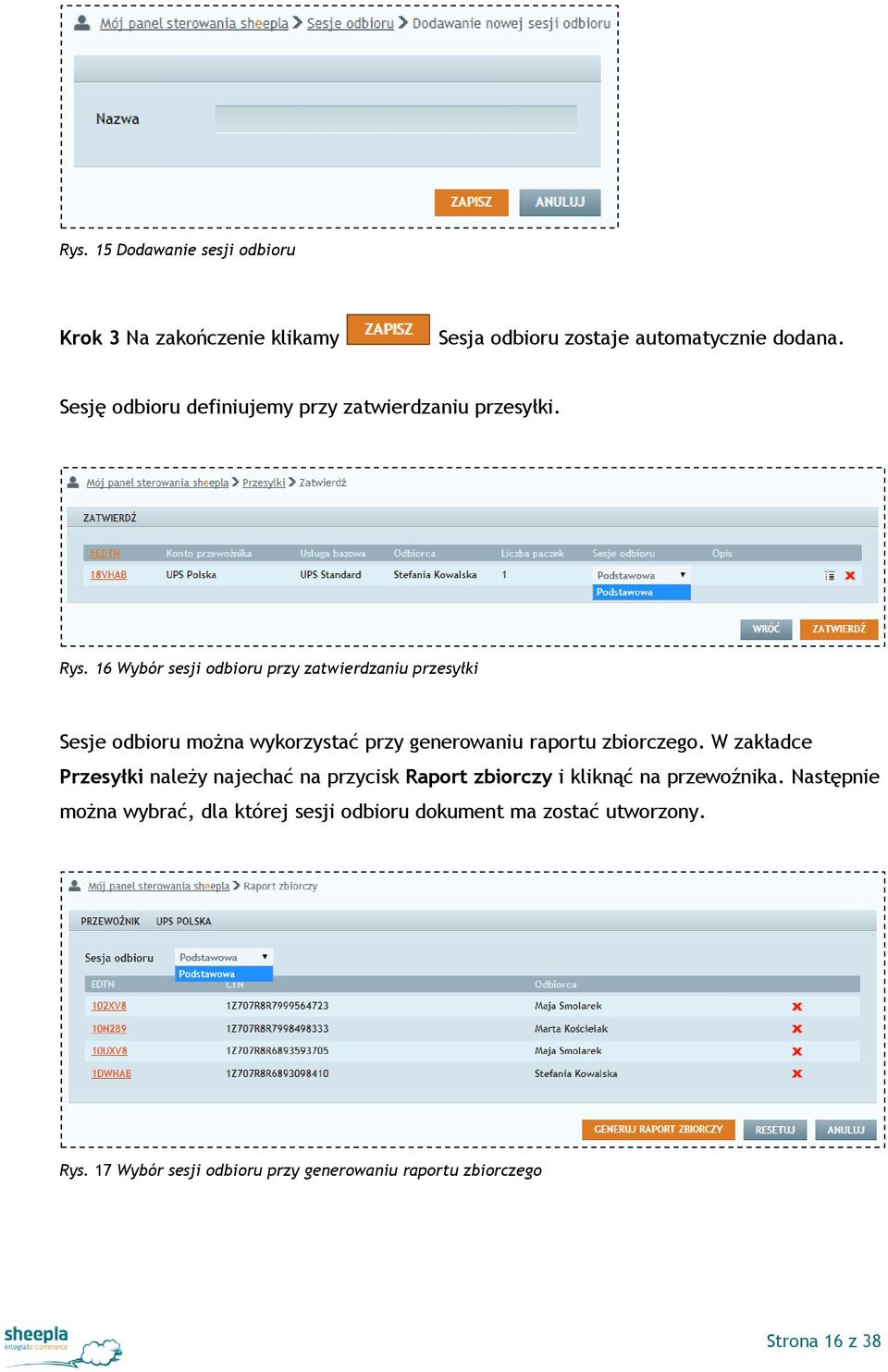Open shipment 102XV8 link
Screen dimensions: 888x1372
tap(109, 1006)
